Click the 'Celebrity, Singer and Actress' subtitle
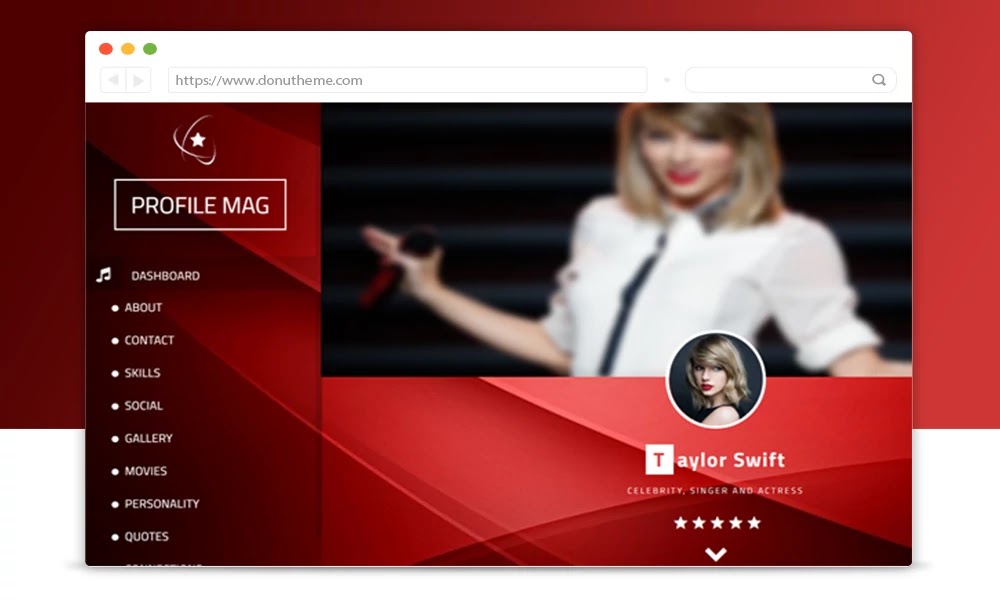The height and width of the screenshot is (600, 1000). coord(715,490)
